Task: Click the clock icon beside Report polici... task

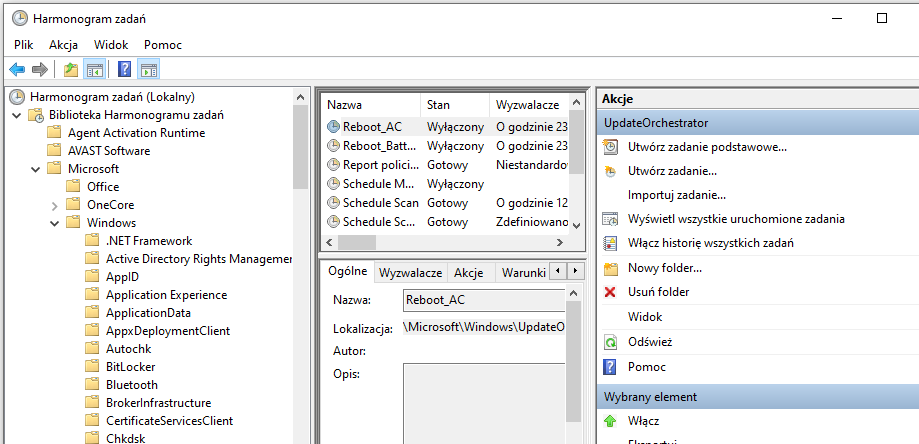Action: pyautogui.click(x=333, y=165)
